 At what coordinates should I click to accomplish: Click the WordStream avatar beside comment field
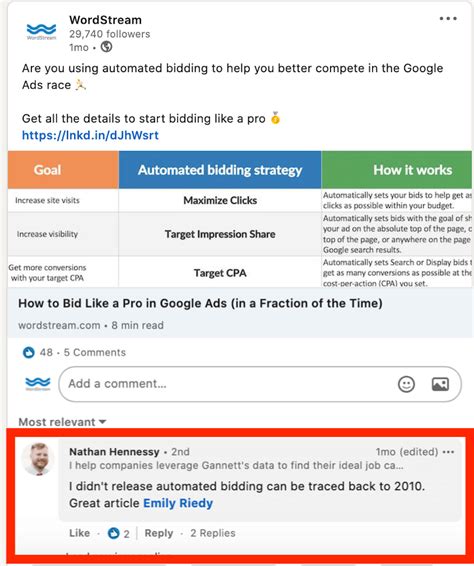click(38, 384)
